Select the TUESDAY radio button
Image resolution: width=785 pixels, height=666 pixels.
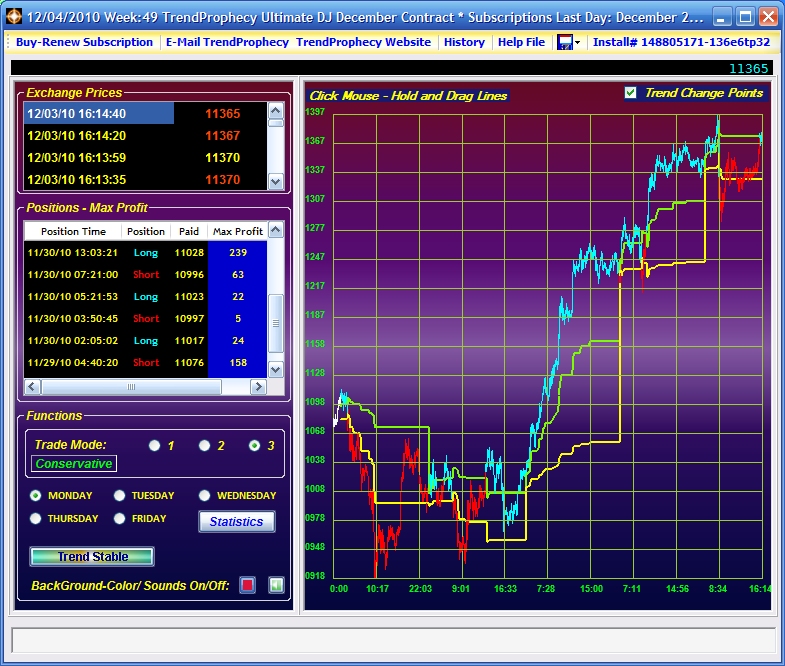(119, 495)
